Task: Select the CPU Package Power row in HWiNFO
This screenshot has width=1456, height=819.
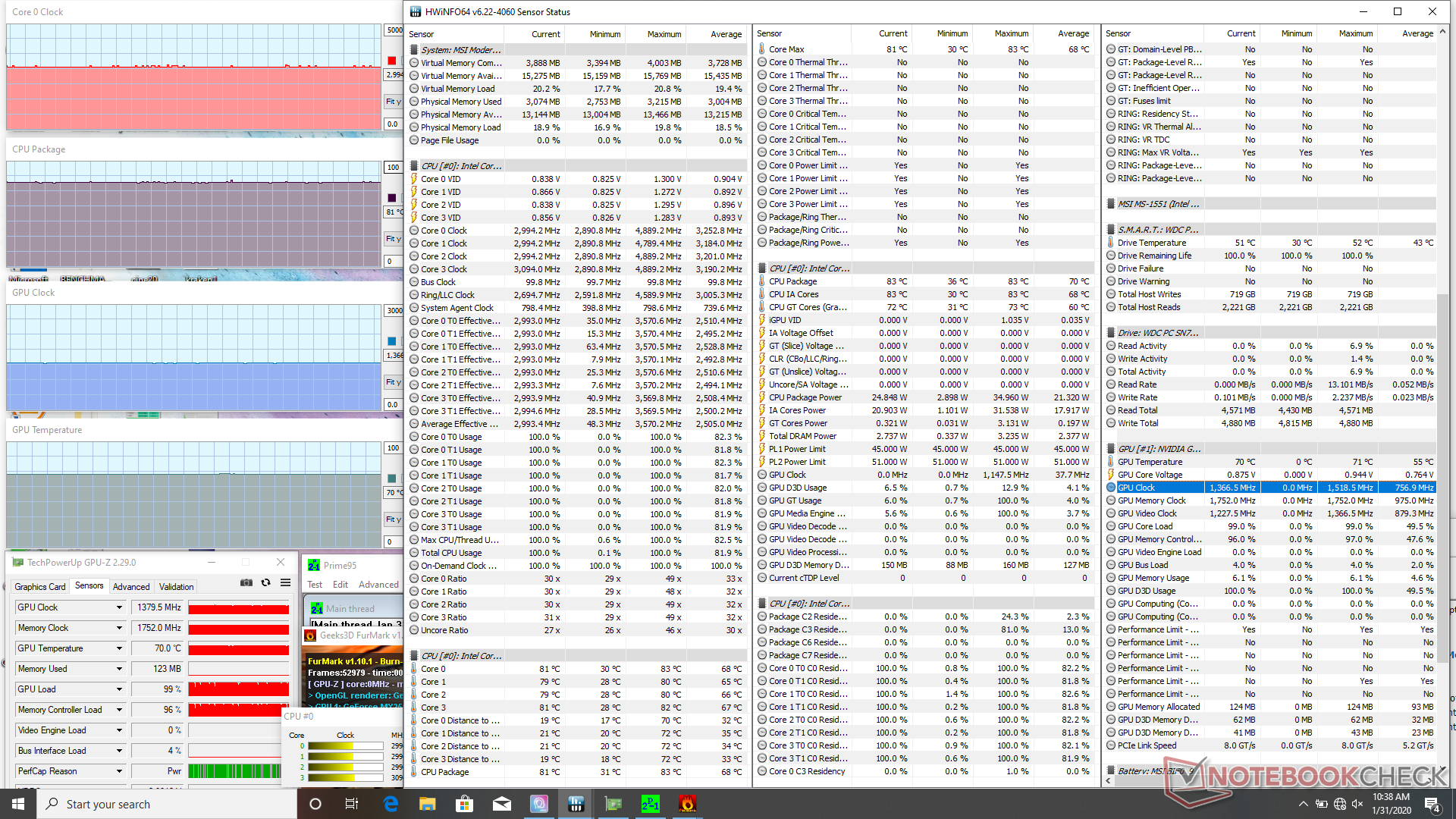Action: [x=924, y=397]
